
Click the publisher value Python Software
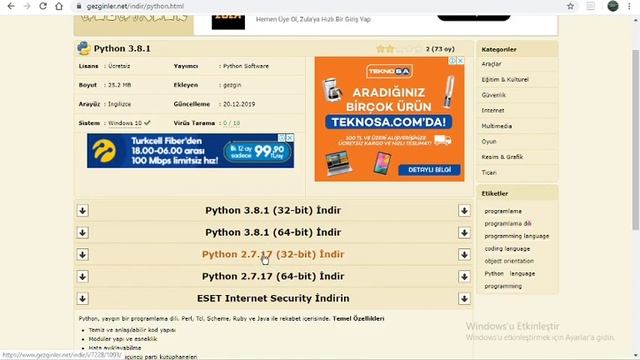pos(246,66)
